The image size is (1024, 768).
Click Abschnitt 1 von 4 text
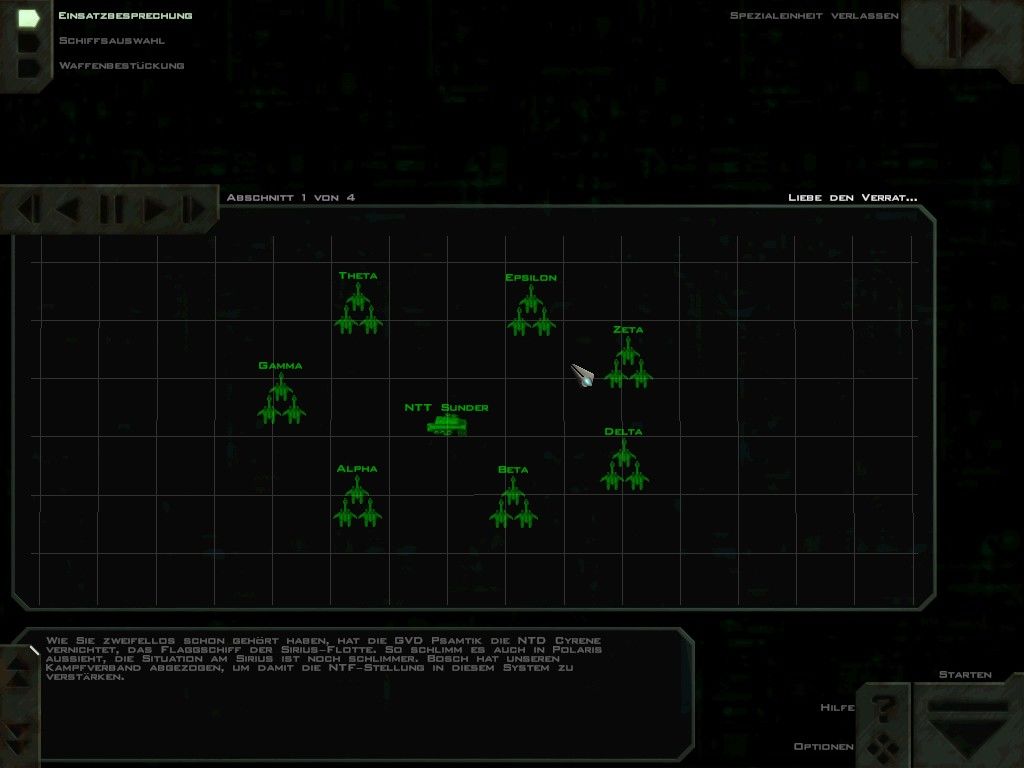(x=291, y=197)
